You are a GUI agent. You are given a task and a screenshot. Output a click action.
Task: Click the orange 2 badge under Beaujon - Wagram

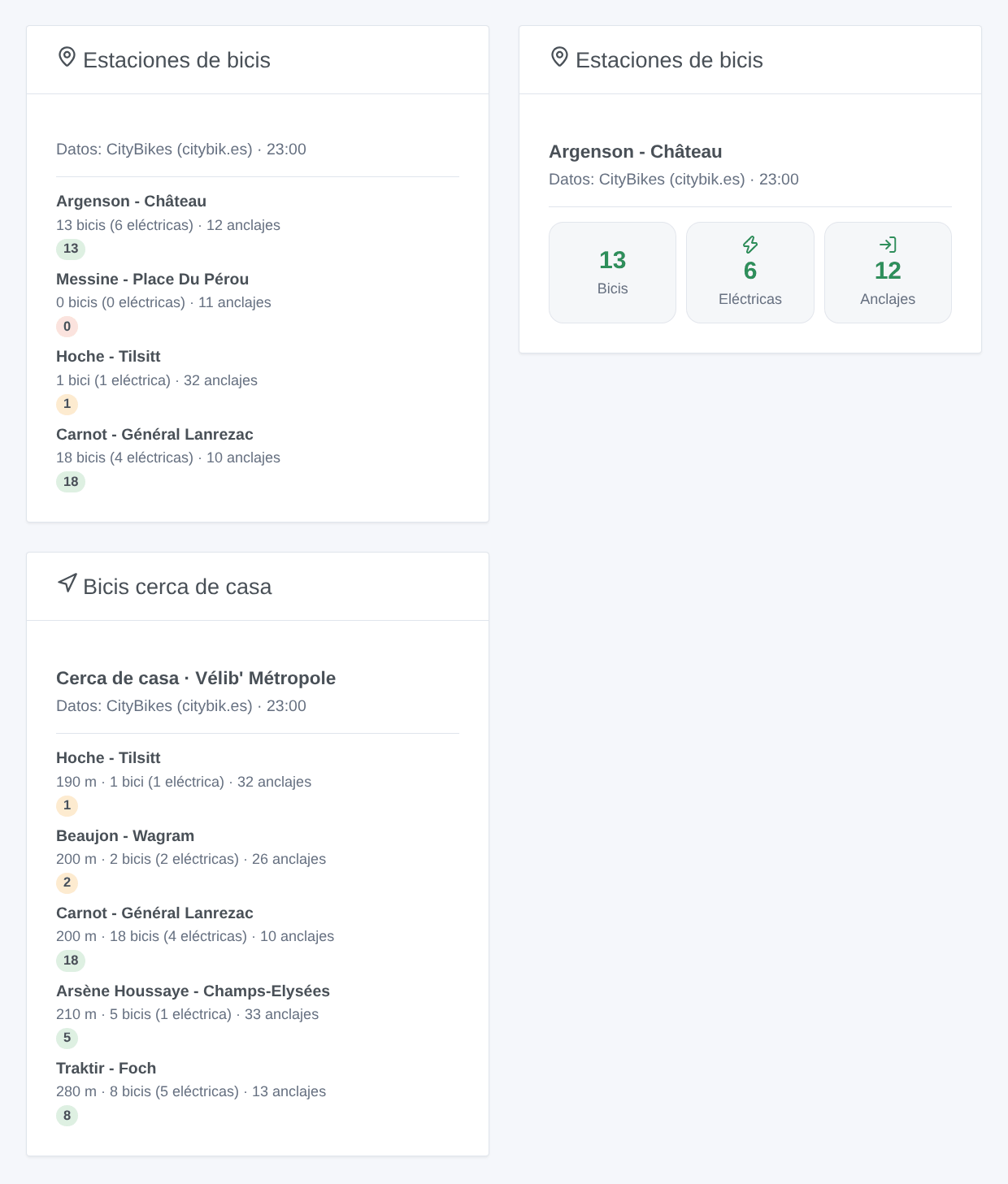click(x=67, y=883)
